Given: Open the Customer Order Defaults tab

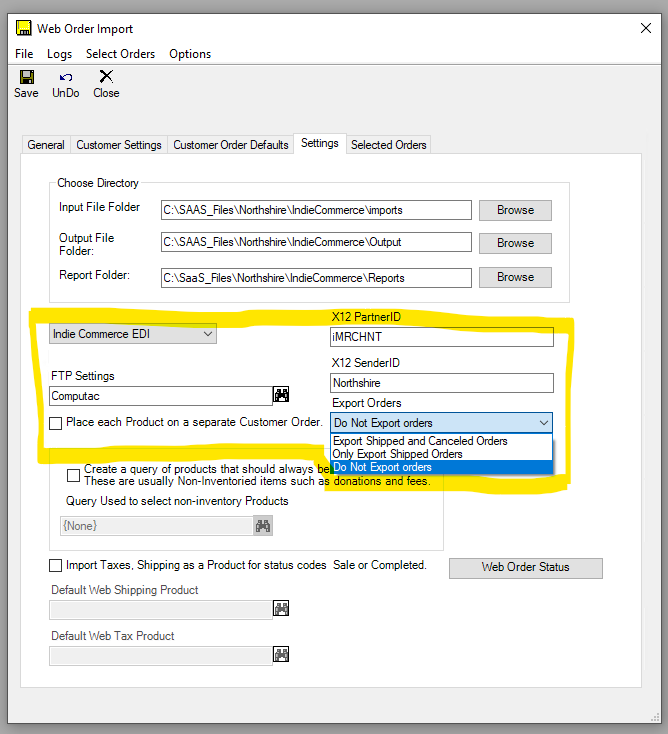Looking at the screenshot, I should tap(231, 145).
